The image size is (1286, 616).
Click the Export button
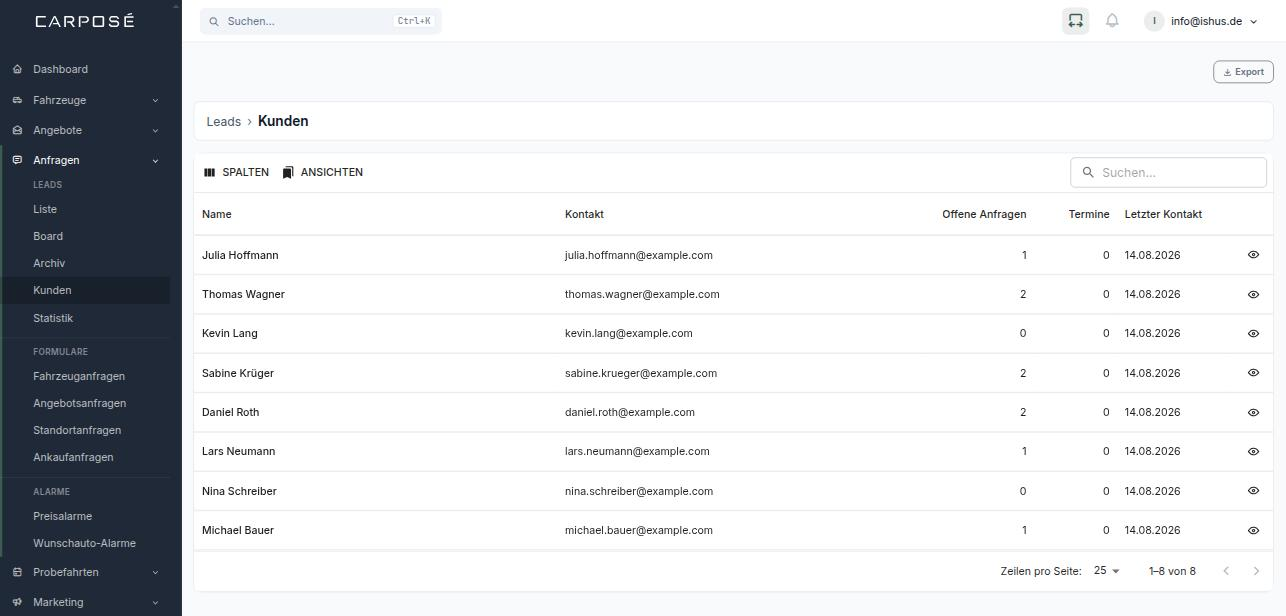(x=1243, y=72)
